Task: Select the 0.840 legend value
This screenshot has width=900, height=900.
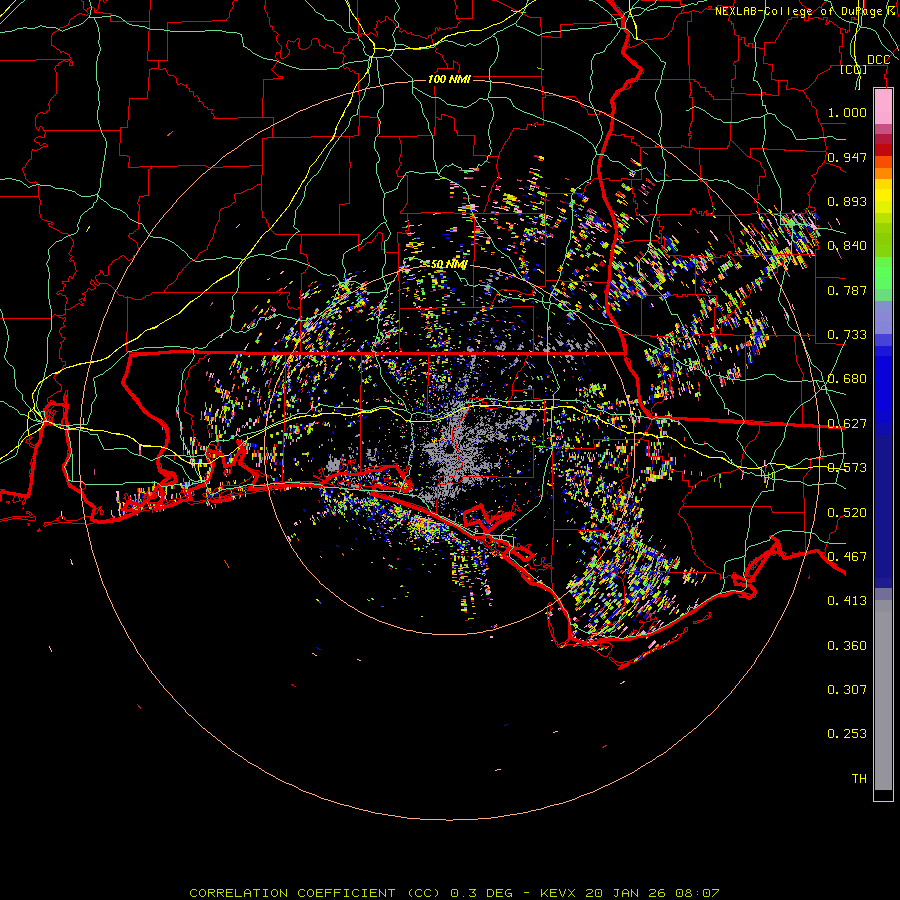Action: [x=847, y=246]
